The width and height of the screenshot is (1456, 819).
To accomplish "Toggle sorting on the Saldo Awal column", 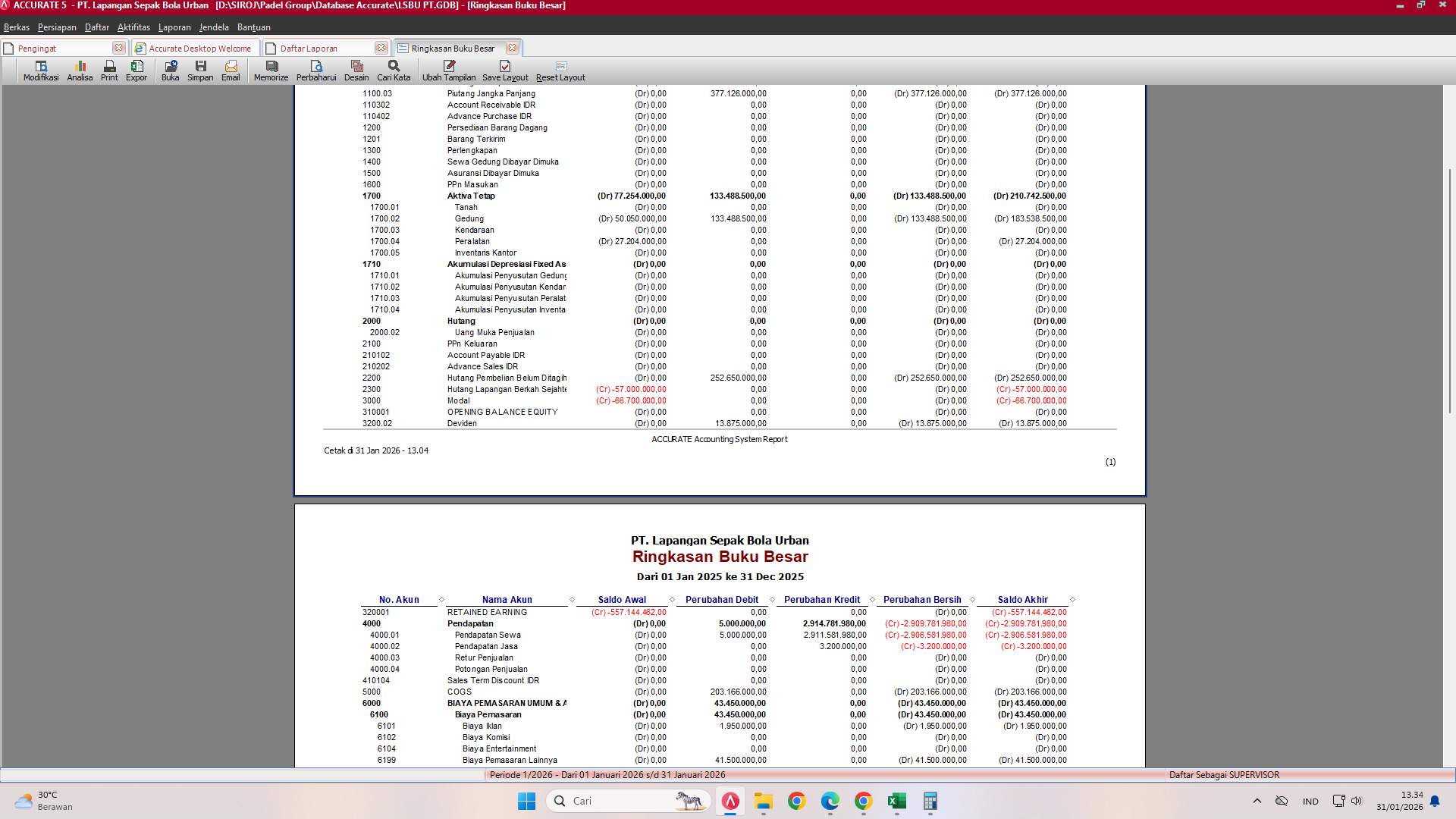I will coord(622,599).
